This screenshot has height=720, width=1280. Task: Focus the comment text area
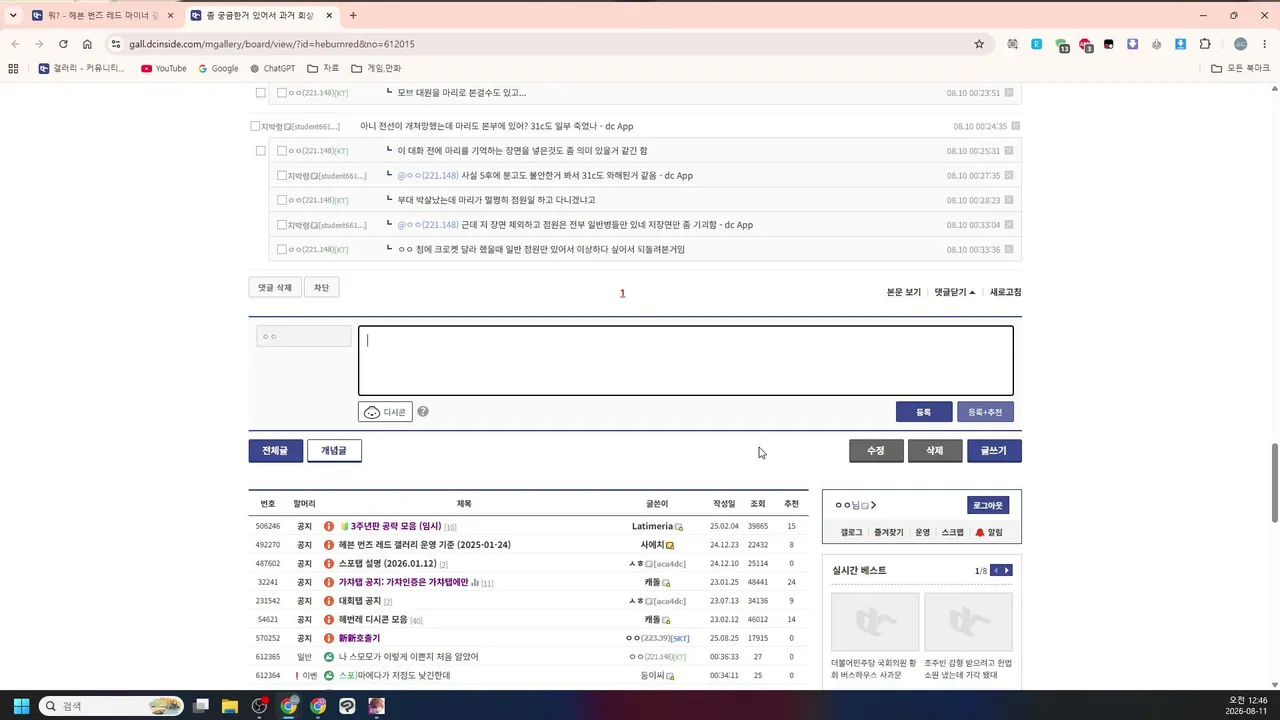point(686,361)
